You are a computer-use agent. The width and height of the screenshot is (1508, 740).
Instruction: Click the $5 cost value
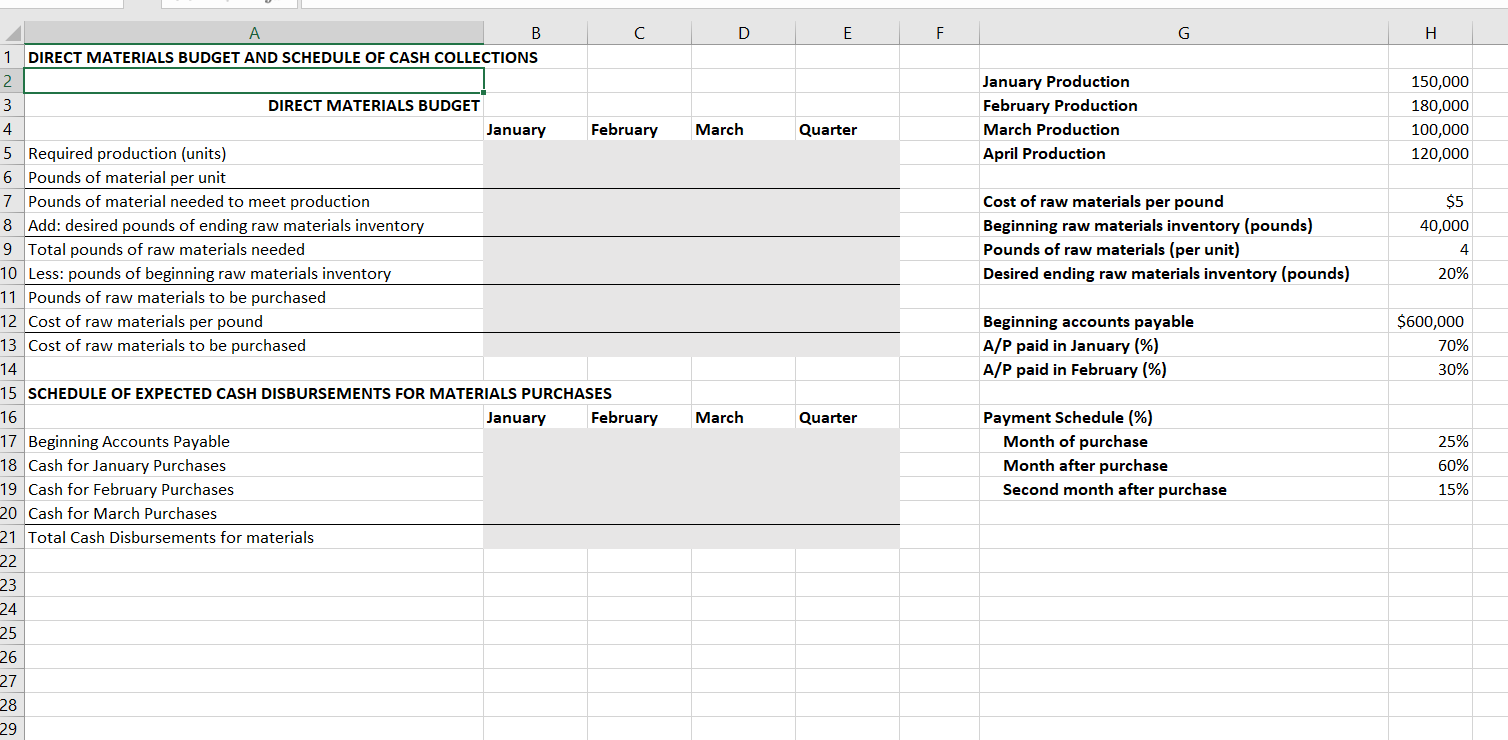click(x=1455, y=202)
